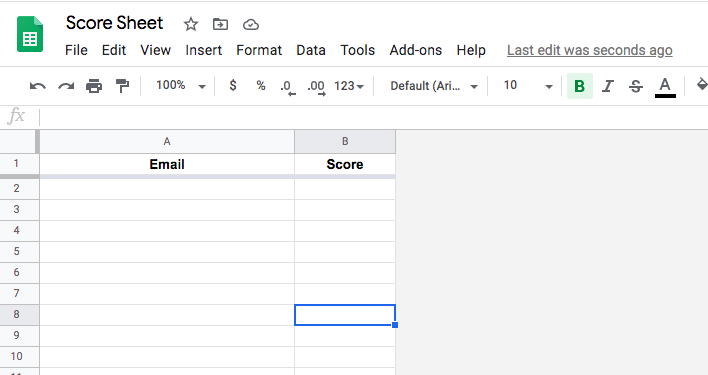Open the font size 10 dropdown
Viewport: 708px width, 375px height.
click(x=528, y=85)
